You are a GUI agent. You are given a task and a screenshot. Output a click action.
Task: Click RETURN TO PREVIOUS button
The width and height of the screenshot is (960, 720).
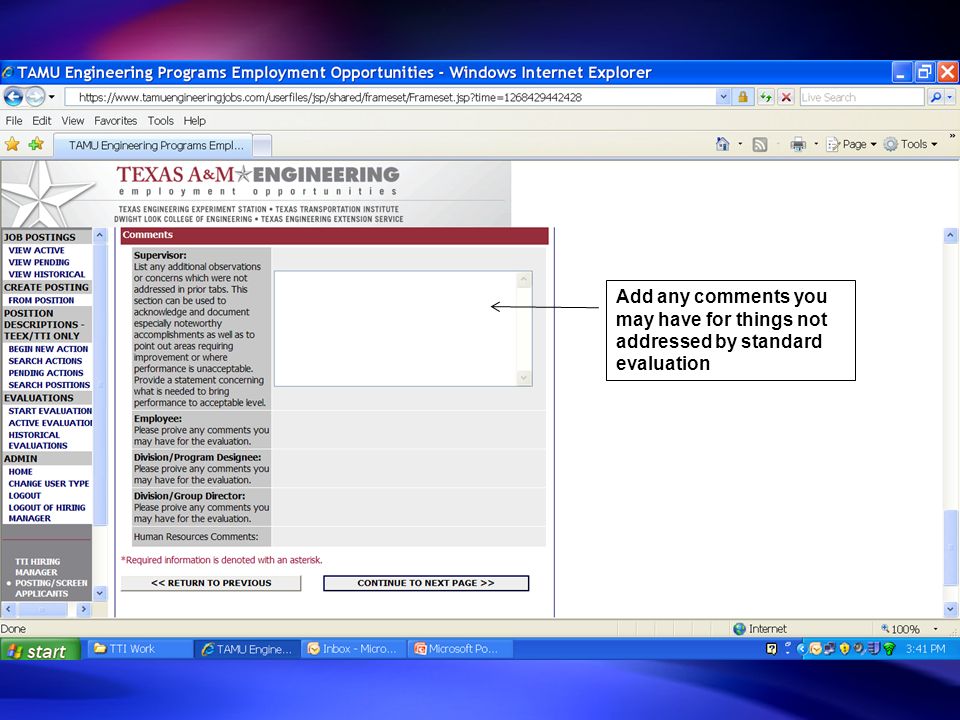(x=211, y=583)
